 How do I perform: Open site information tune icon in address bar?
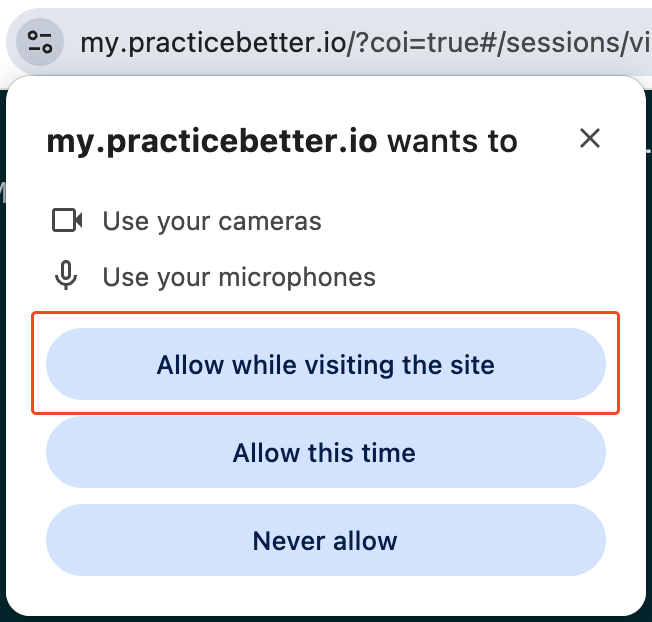(40, 42)
